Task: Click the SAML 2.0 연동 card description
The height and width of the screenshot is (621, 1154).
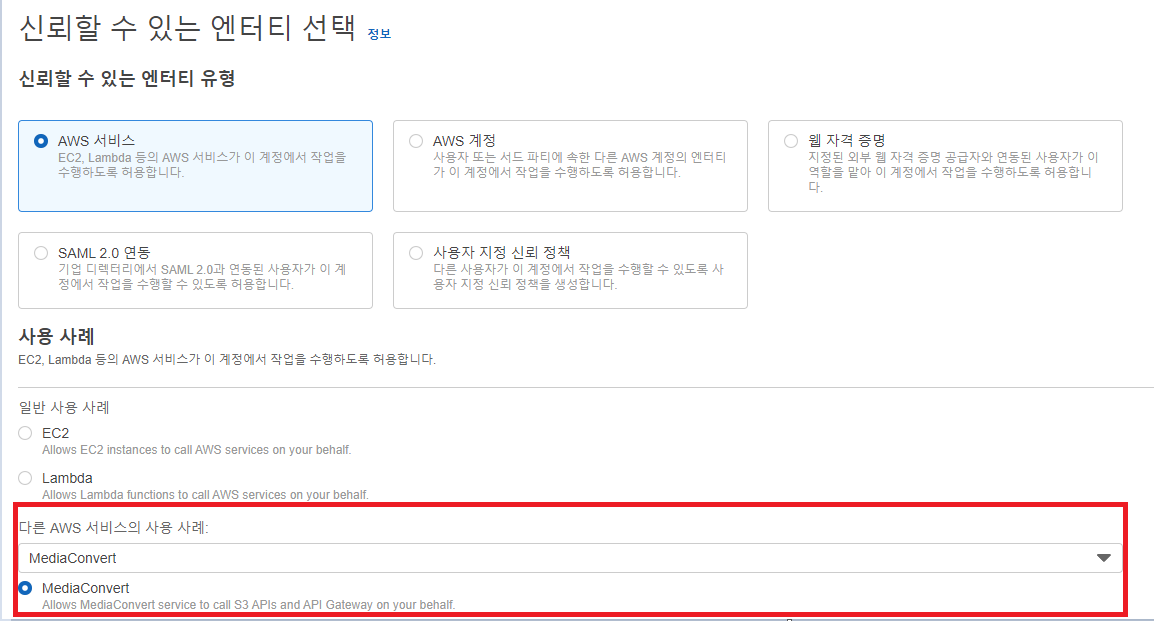Action: pyautogui.click(x=202, y=277)
